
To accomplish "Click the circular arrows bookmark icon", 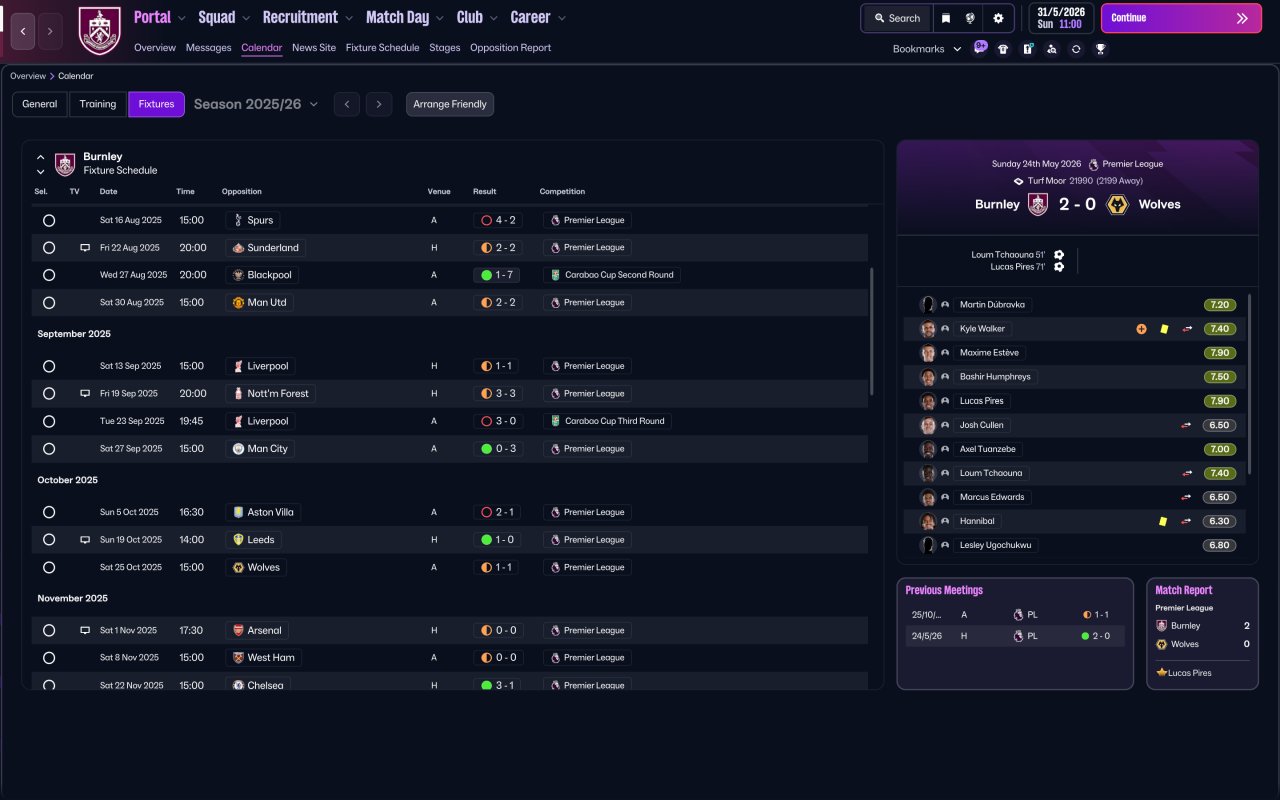I will 1076,49.
